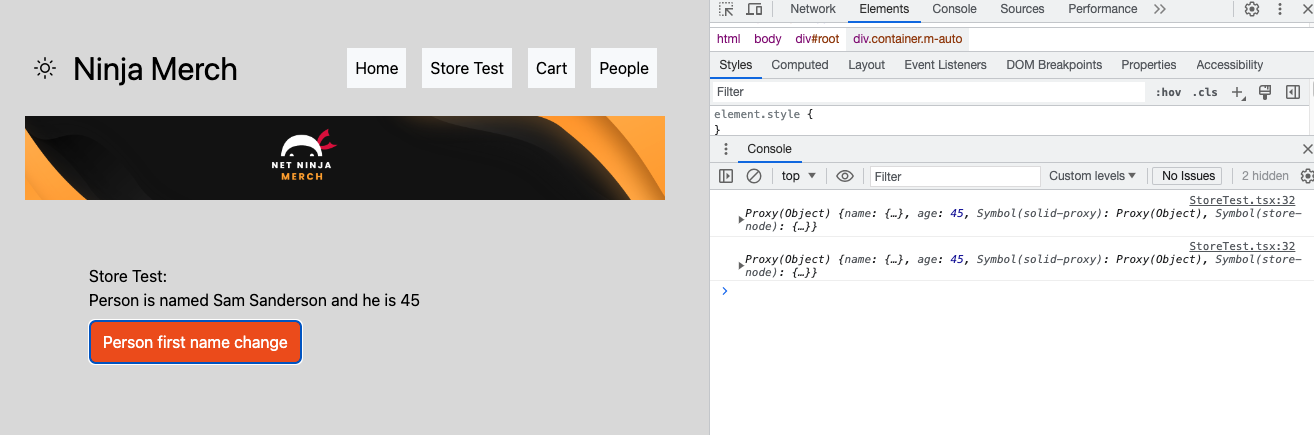Viewport: 1314px width, 435px height.
Task: Focus the Styles Filter input
Action: click(928, 92)
